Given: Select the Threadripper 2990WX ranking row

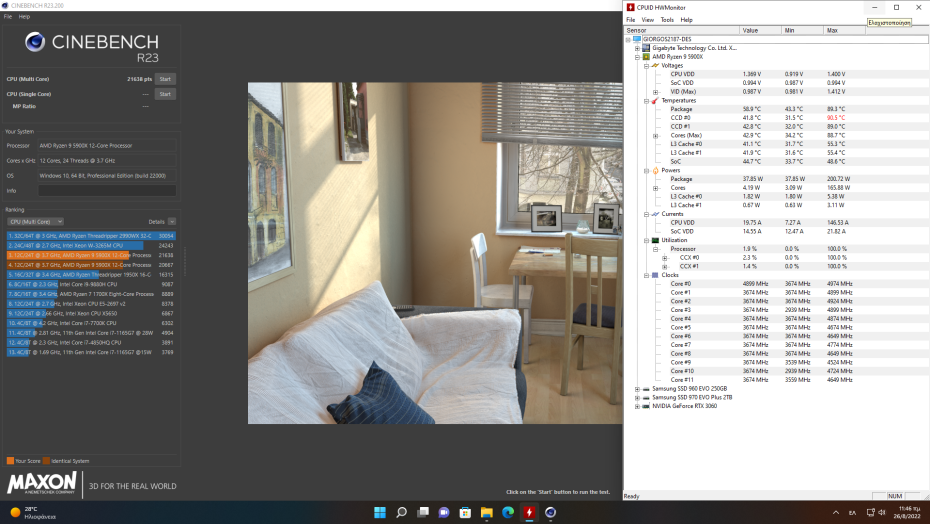Looking at the screenshot, I should pos(91,236).
